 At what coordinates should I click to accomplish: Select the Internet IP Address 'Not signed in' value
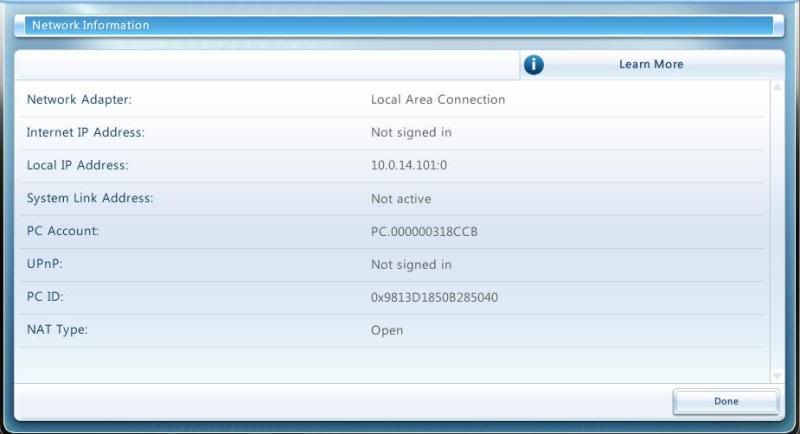[x=411, y=133]
